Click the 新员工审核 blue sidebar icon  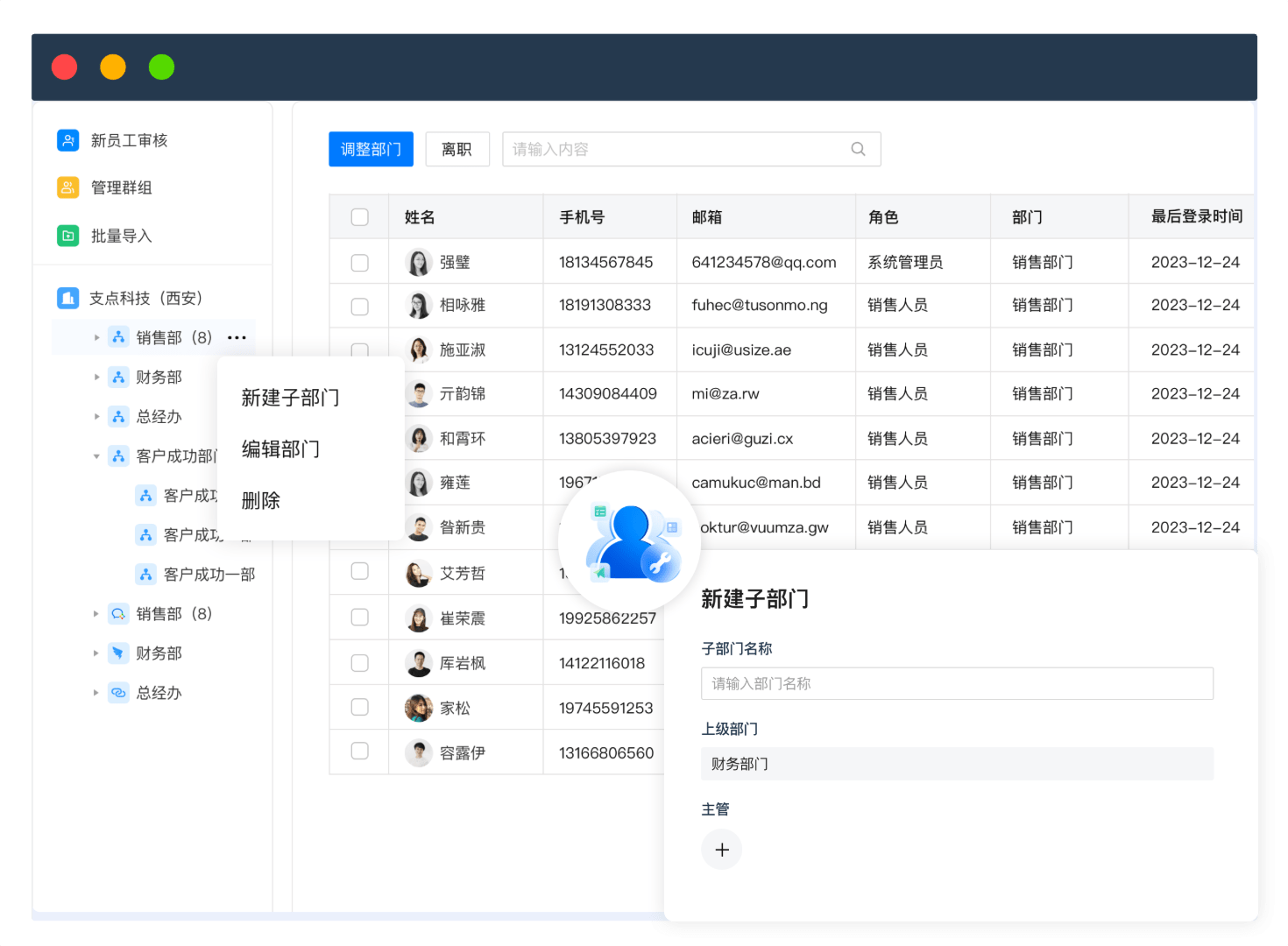[68, 140]
